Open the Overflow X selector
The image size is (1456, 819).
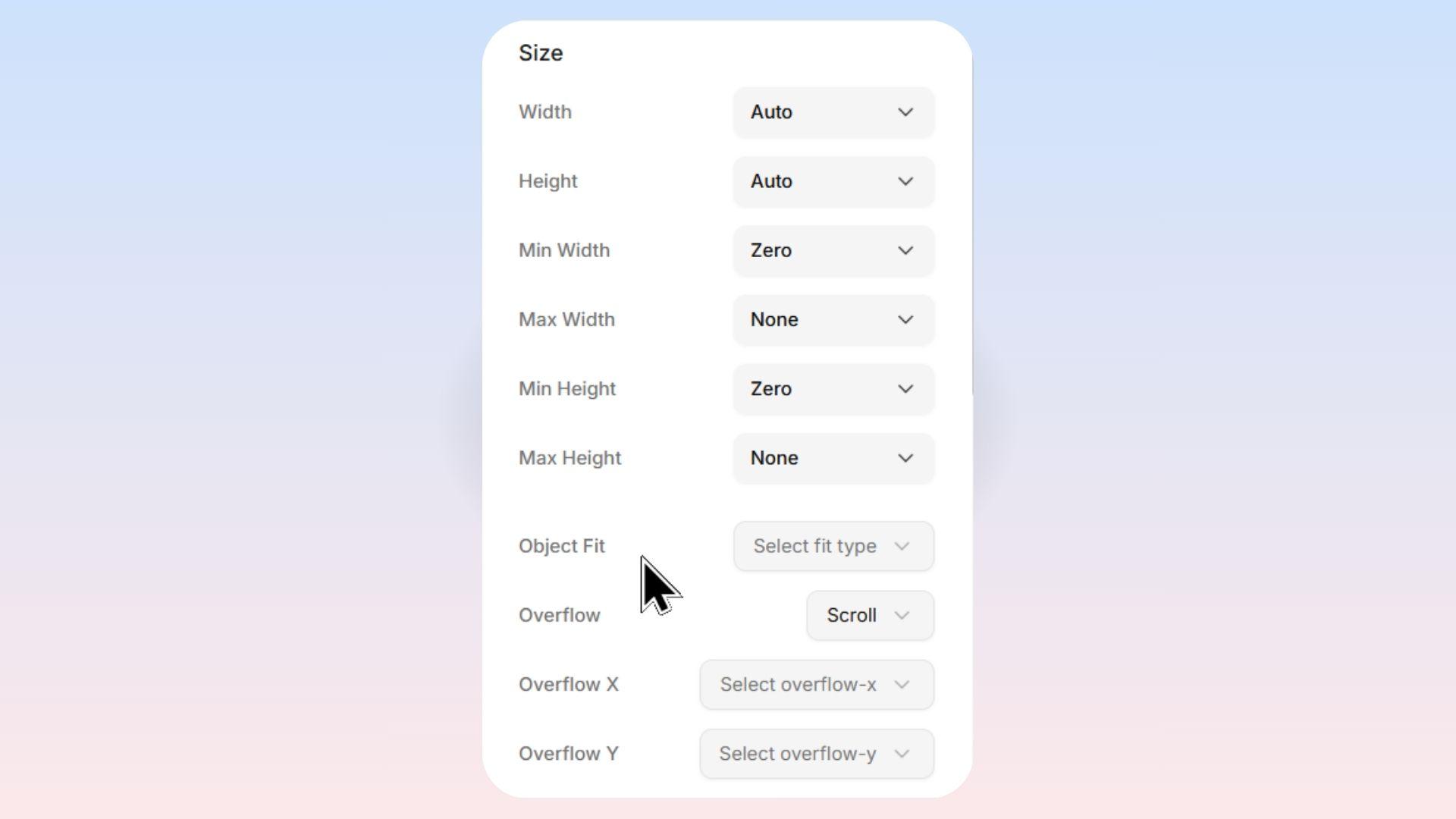pyautogui.click(x=816, y=684)
